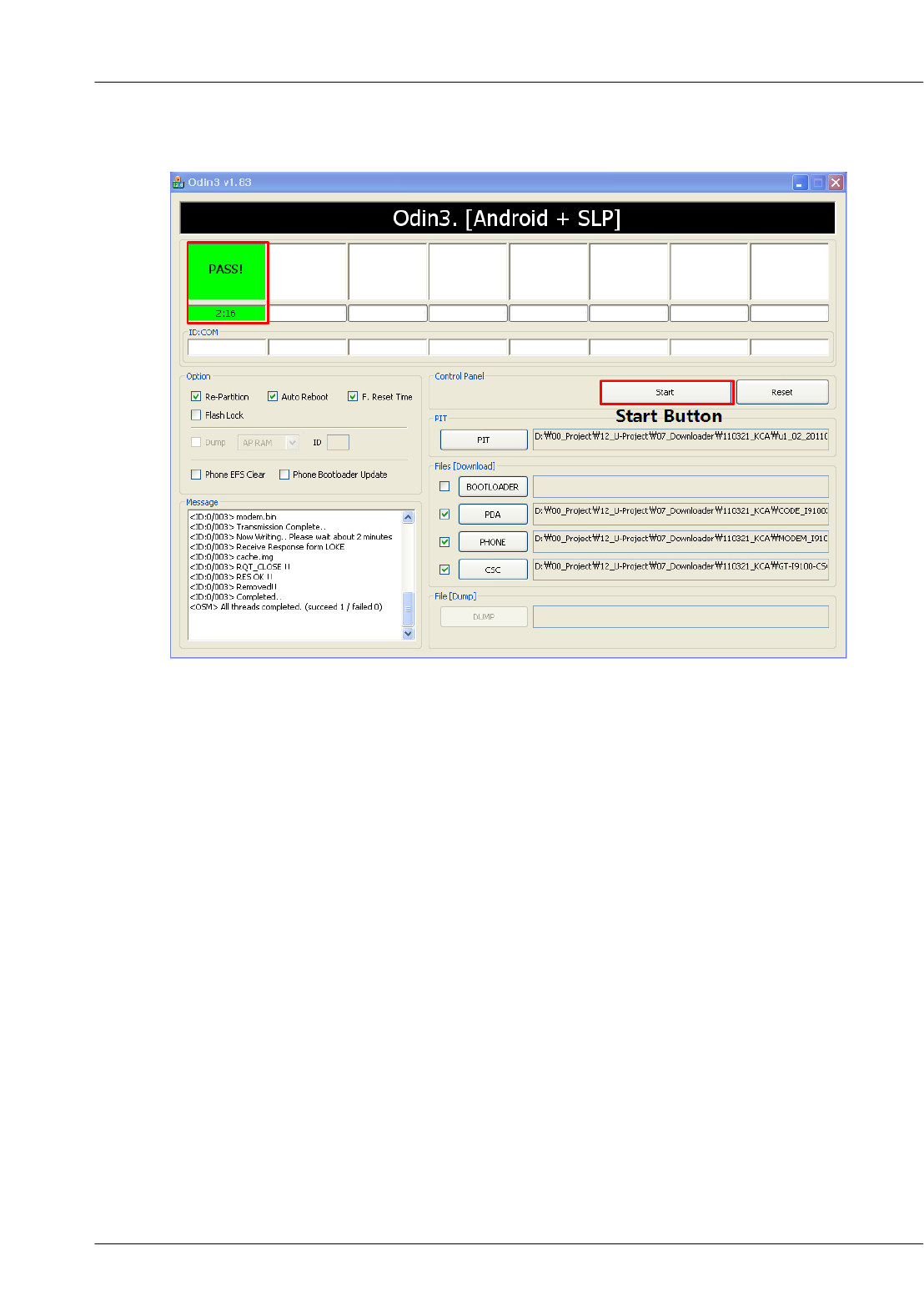924x1296 pixels.
Task: Enable Phone EFS Clear checkbox
Action: (x=196, y=475)
